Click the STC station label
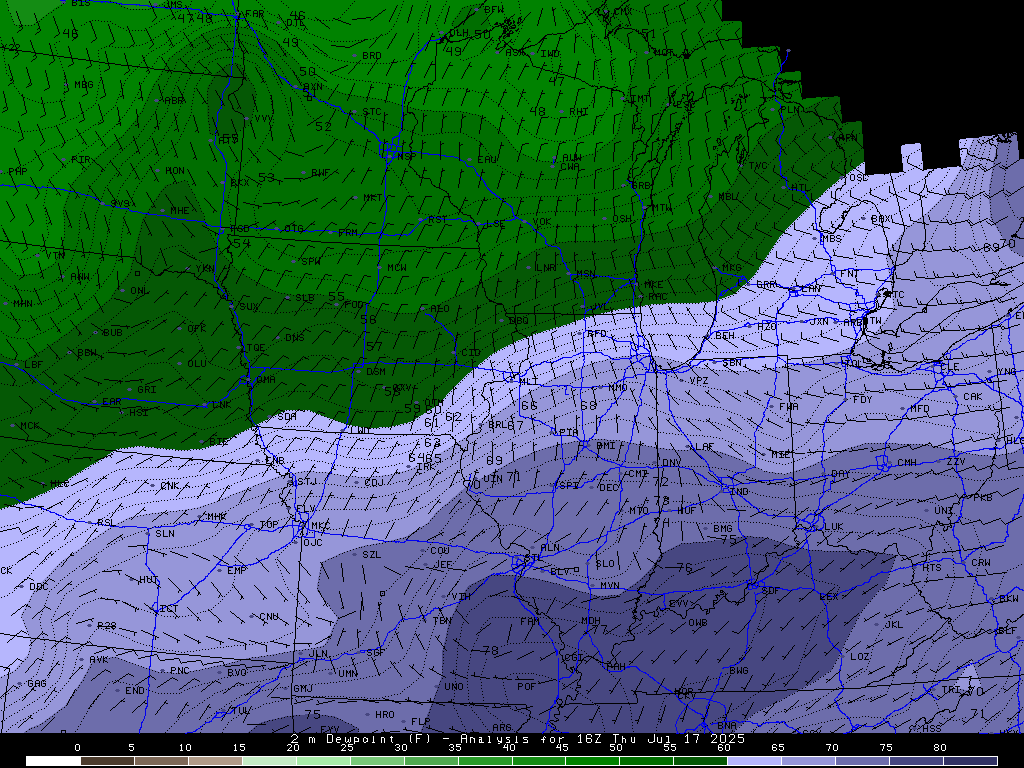The image size is (1024, 768). pyautogui.click(x=372, y=112)
